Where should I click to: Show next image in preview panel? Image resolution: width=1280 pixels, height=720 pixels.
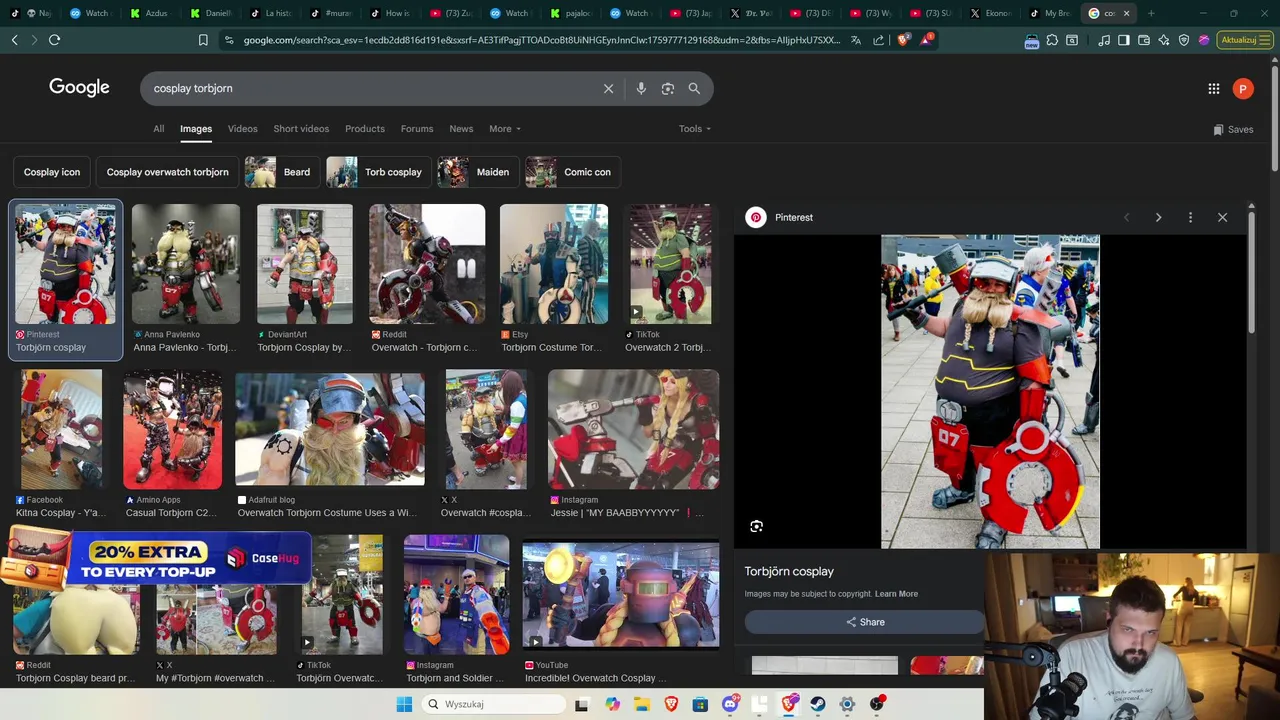(x=1158, y=217)
